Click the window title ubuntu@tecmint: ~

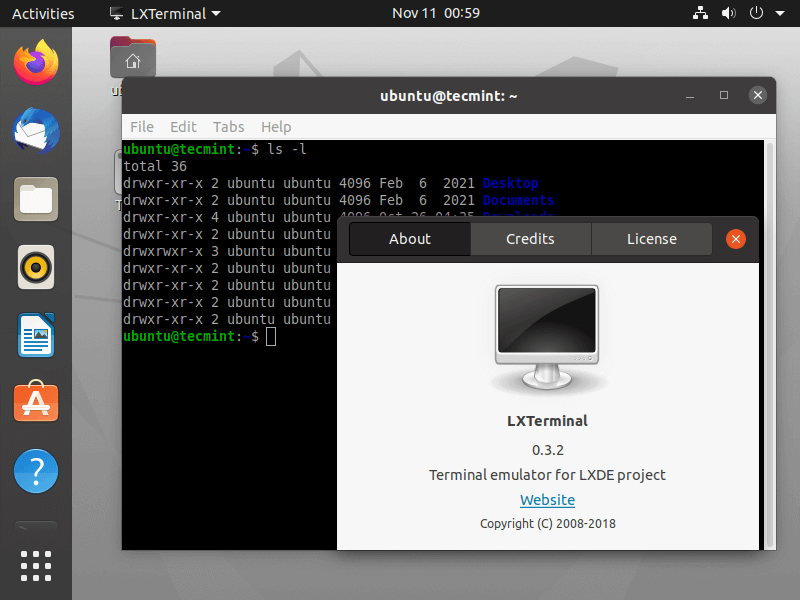coord(448,95)
